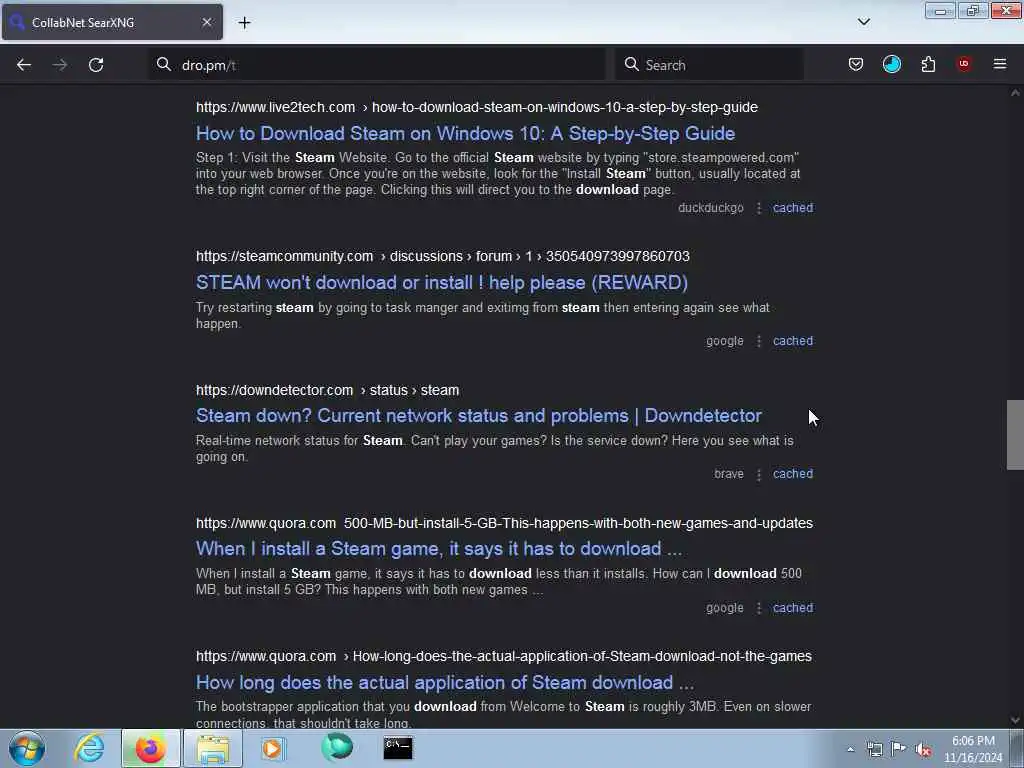This screenshot has width=1024, height=768.
Task: Open the media player taskbar icon
Action: tap(273, 748)
